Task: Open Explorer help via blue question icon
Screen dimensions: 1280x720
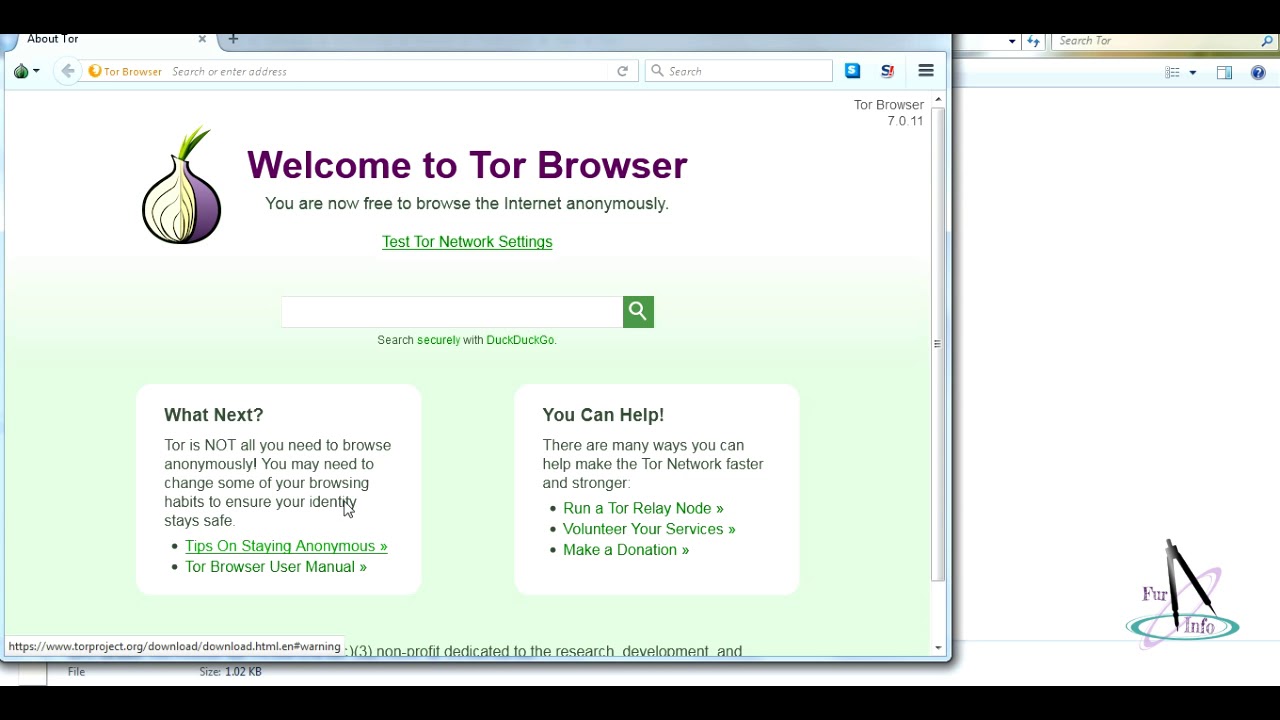Action: pyautogui.click(x=1258, y=72)
